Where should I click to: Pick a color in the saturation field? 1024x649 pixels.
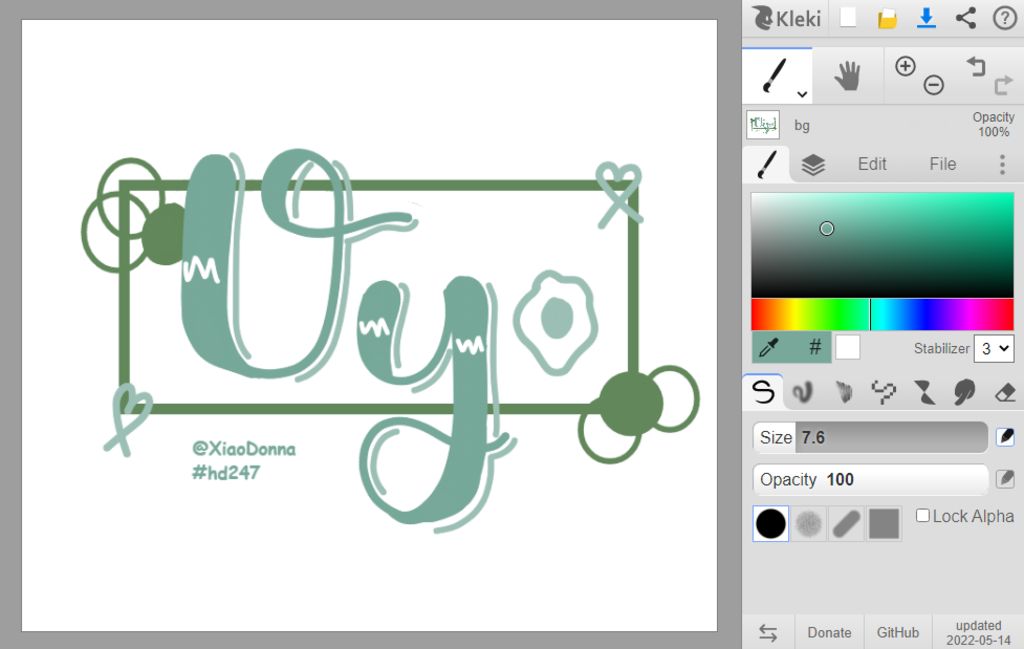[882, 245]
